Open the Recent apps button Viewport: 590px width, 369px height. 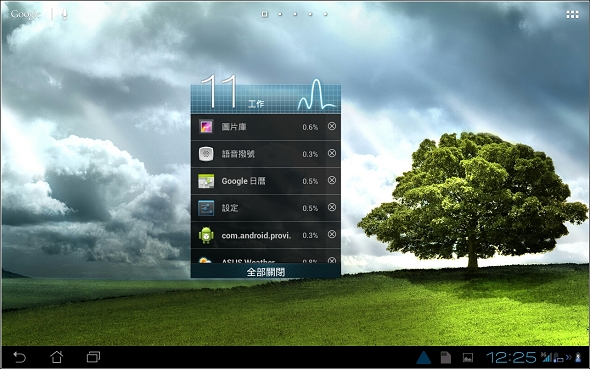point(93,357)
